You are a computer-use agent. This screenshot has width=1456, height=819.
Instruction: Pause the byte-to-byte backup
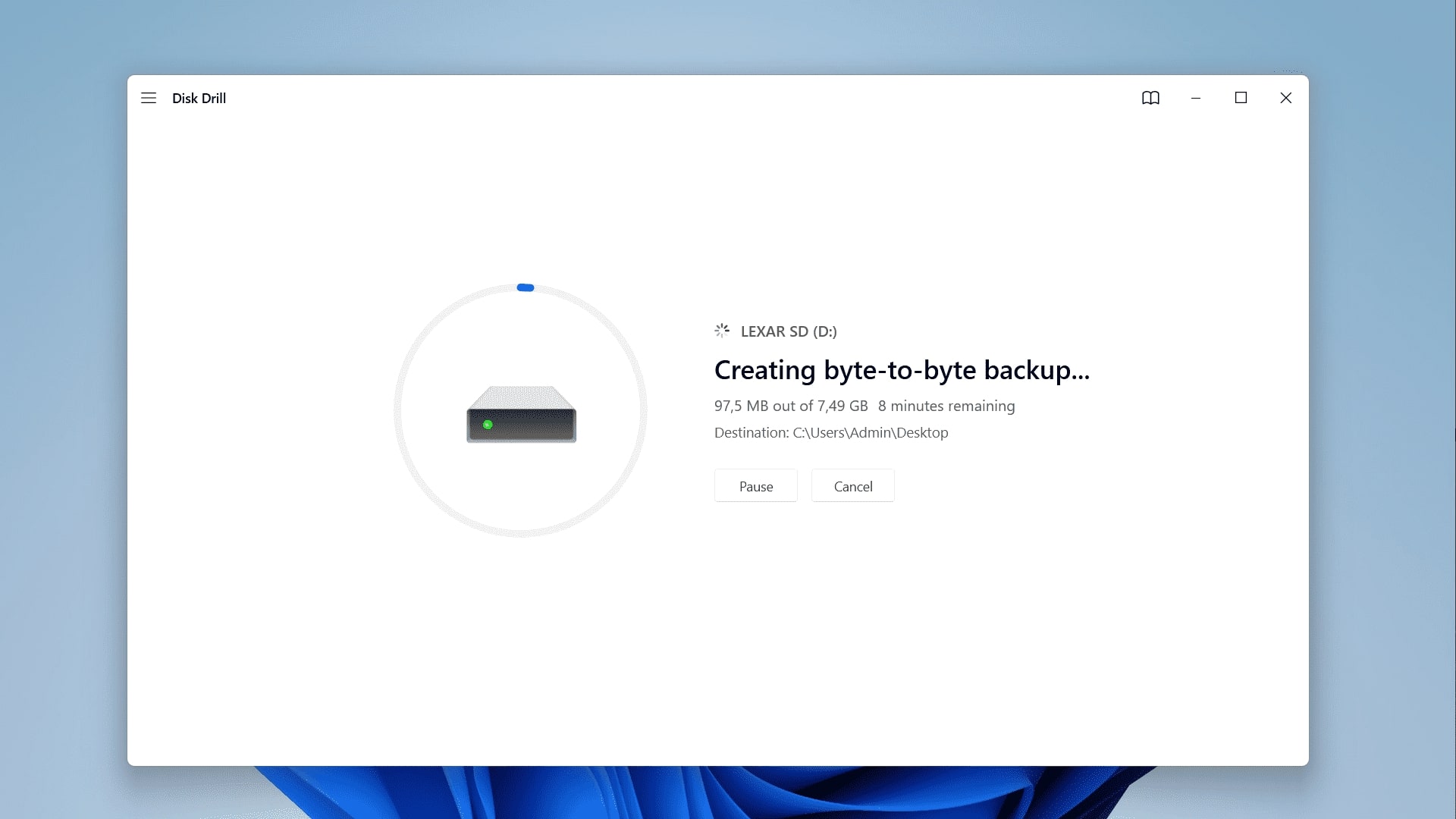(x=756, y=486)
